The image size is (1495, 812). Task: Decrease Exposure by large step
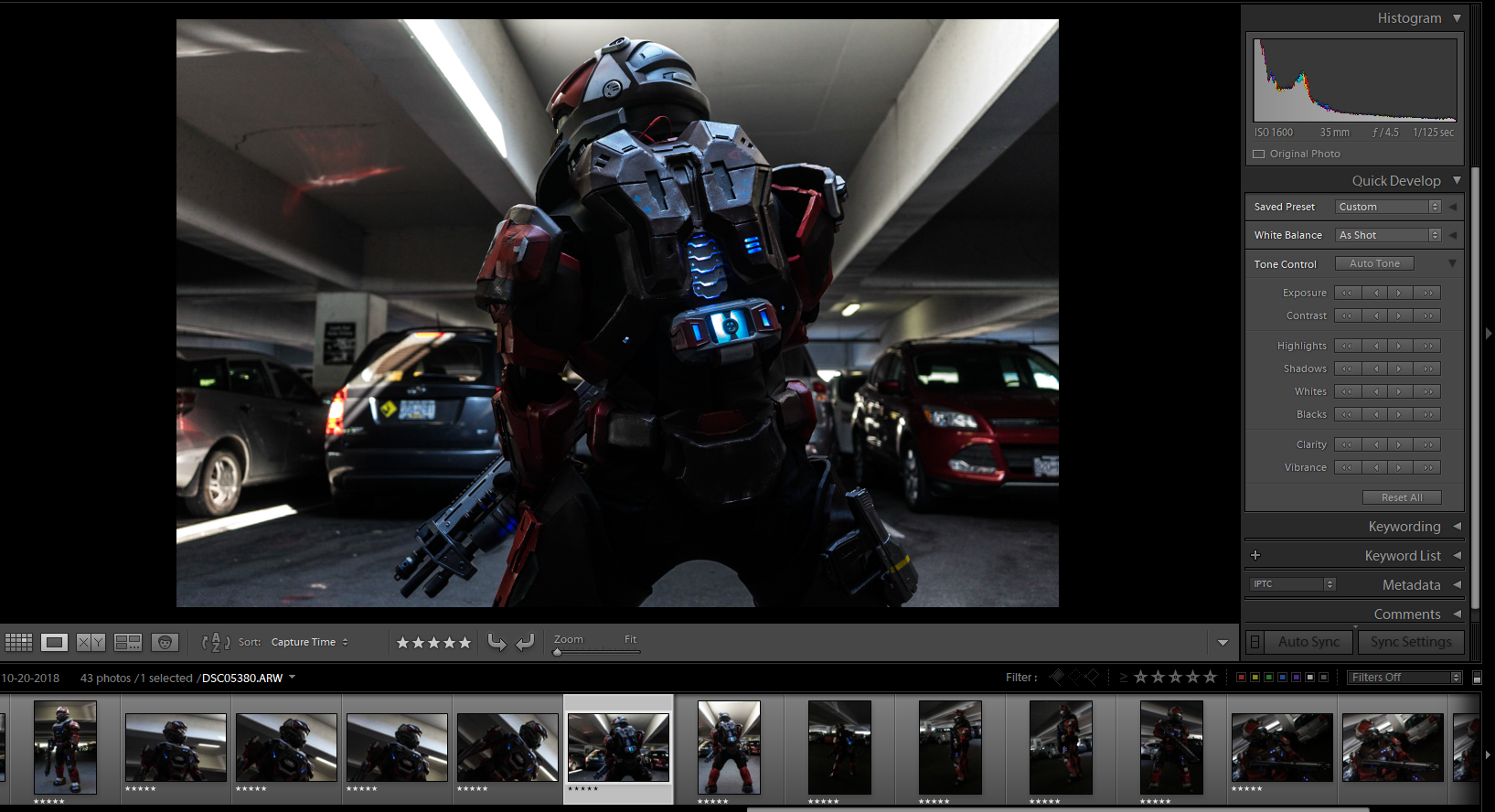(1347, 293)
